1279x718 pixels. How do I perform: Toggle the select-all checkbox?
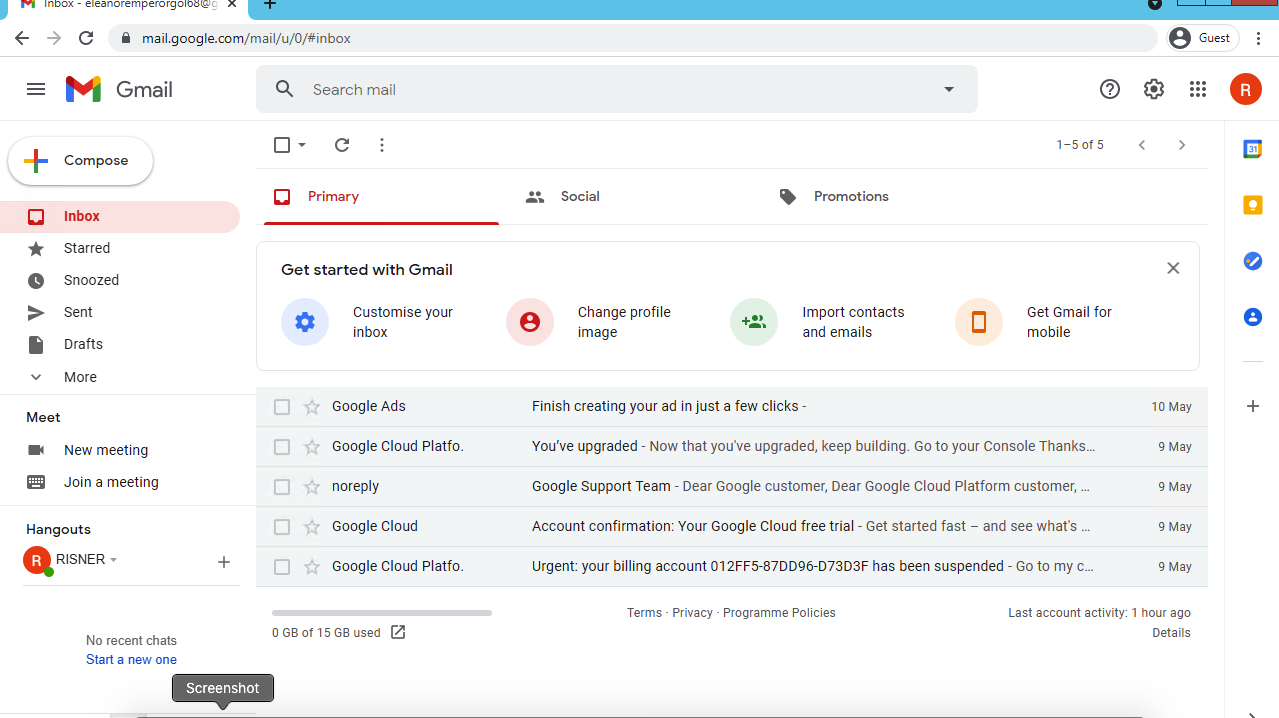[x=282, y=145]
